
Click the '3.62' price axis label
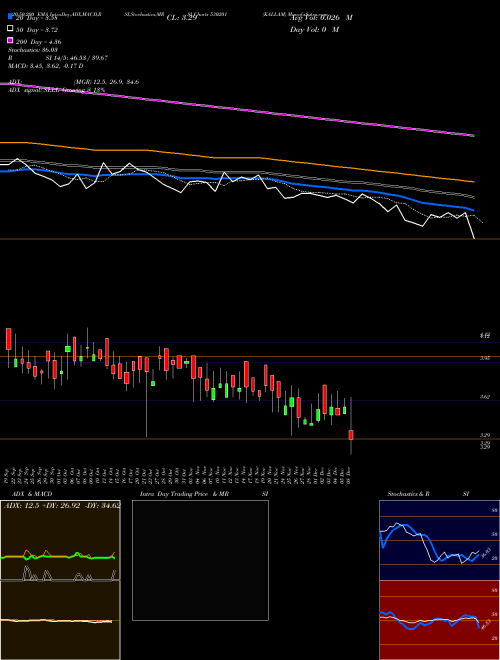pyautogui.click(x=485, y=397)
